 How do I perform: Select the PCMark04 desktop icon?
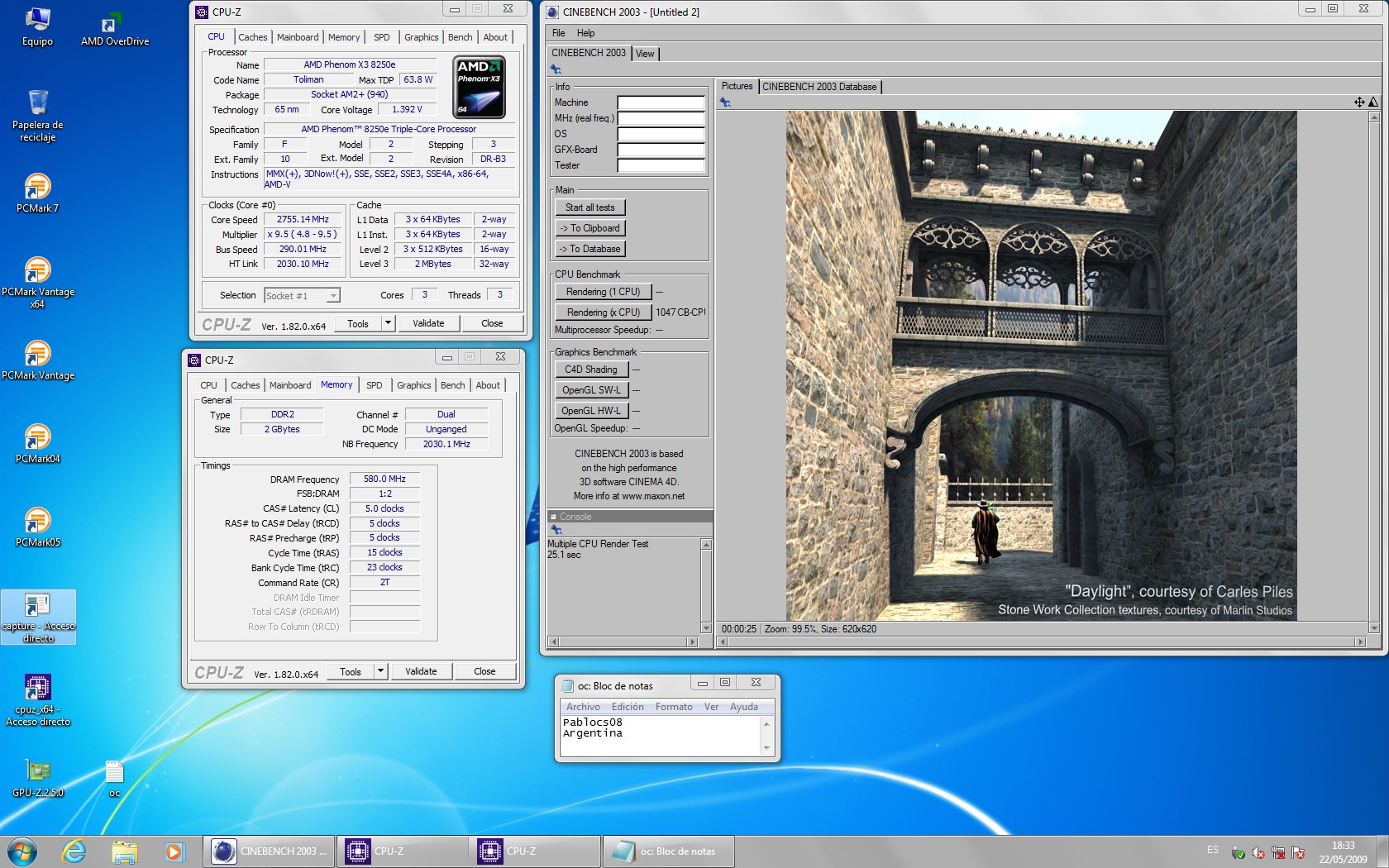coord(37,444)
